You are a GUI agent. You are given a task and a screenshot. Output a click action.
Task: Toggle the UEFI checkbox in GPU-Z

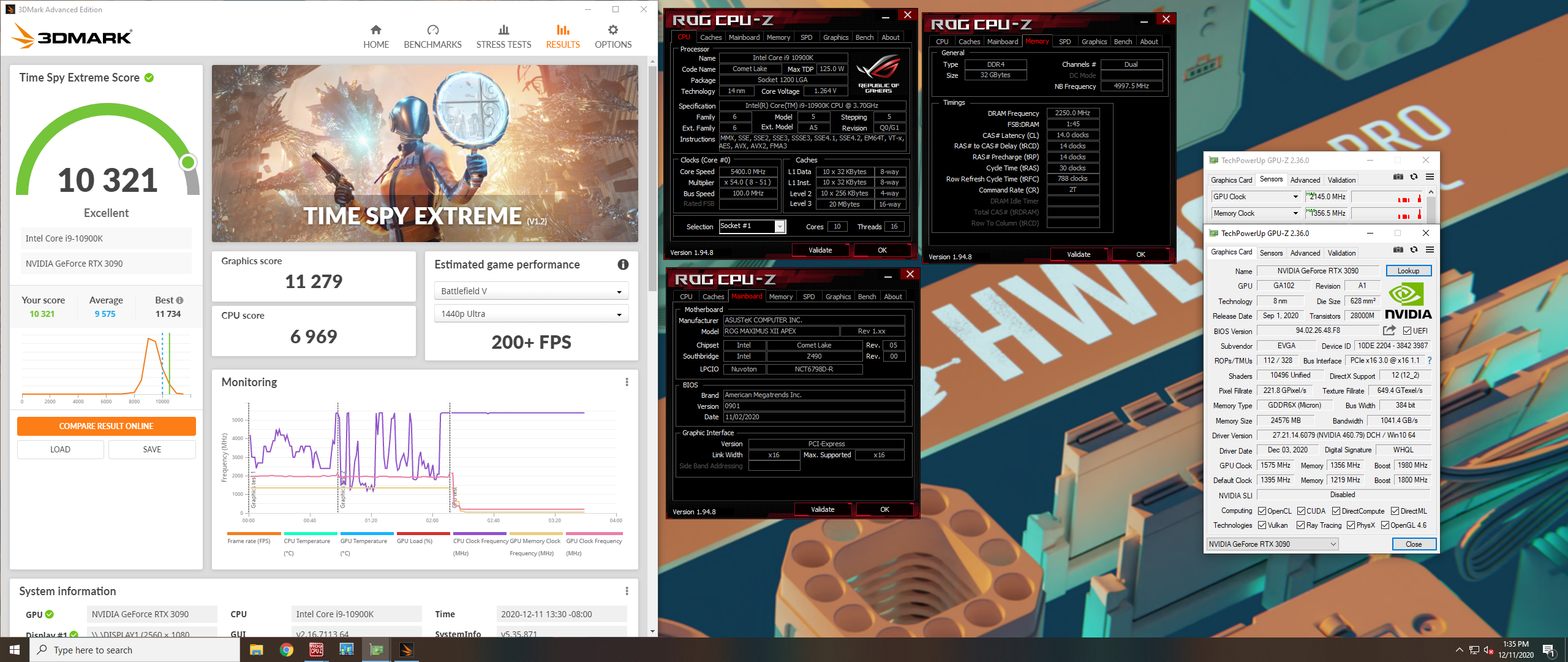tap(1407, 331)
